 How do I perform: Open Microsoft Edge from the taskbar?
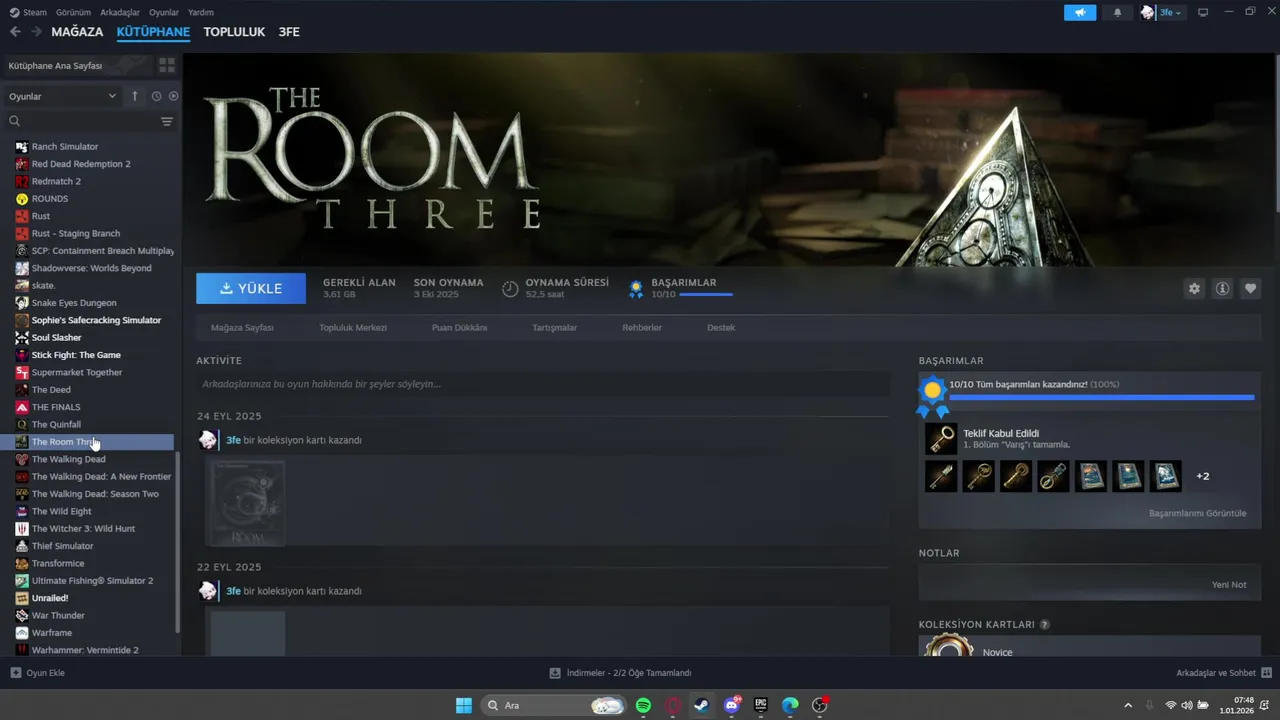pyautogui.click(x=790, y=705)
